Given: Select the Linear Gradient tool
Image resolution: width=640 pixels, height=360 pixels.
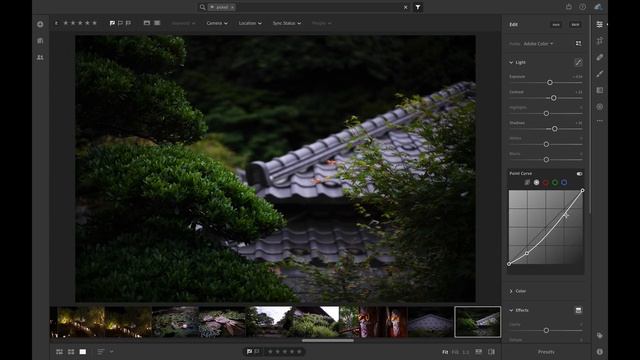Looking at the screenshot, I should (x=599, y=90).
